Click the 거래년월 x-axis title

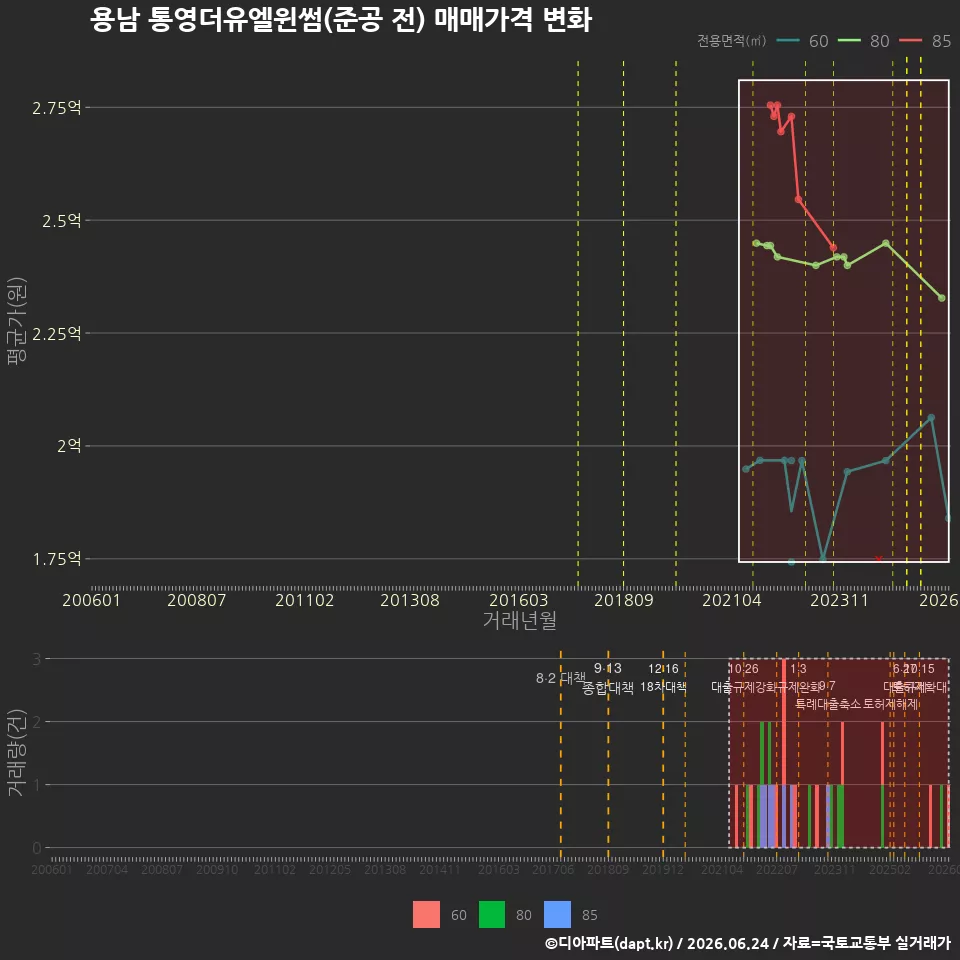520,620
